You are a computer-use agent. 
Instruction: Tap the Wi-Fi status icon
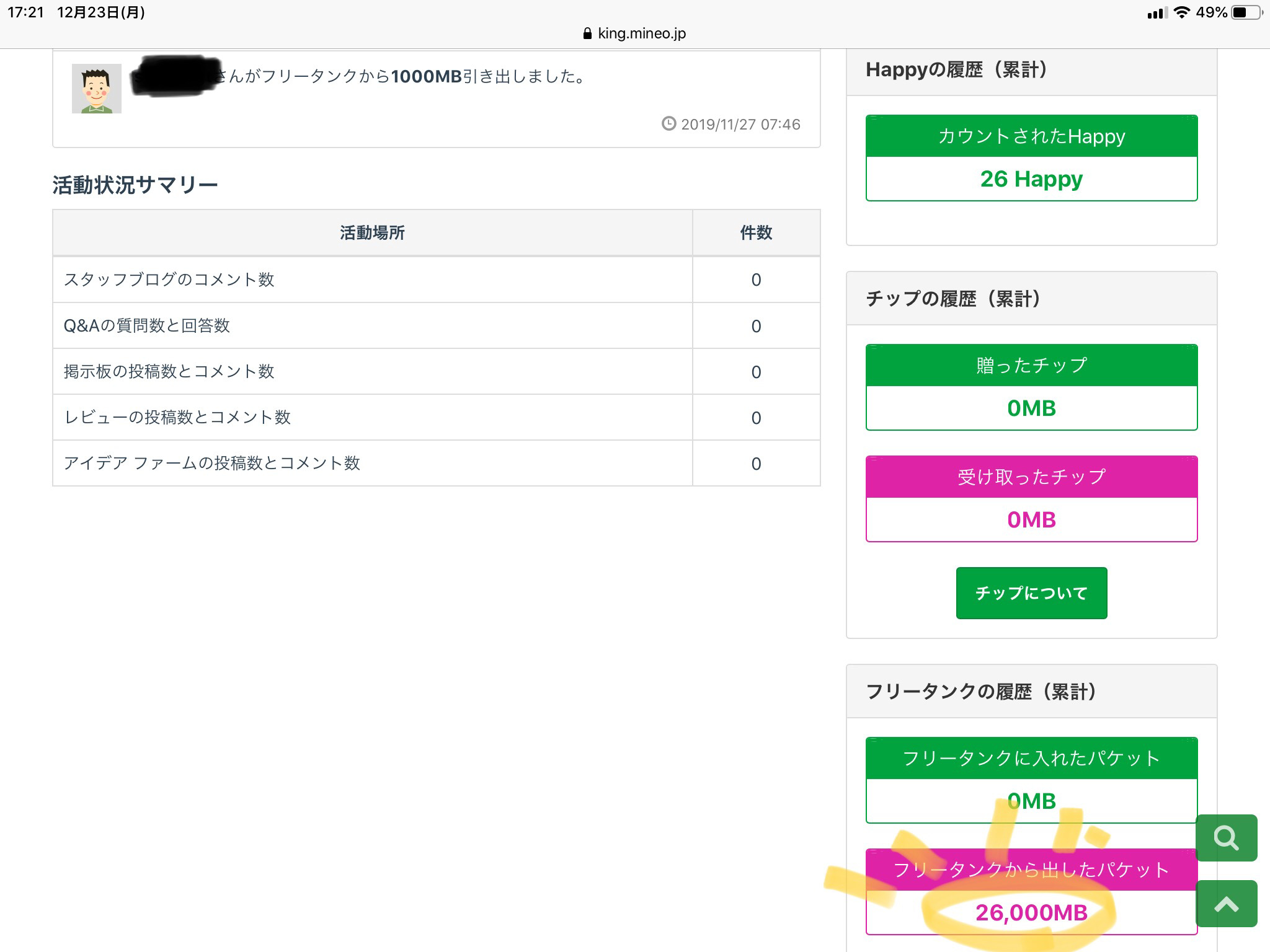click(1182, 12)
